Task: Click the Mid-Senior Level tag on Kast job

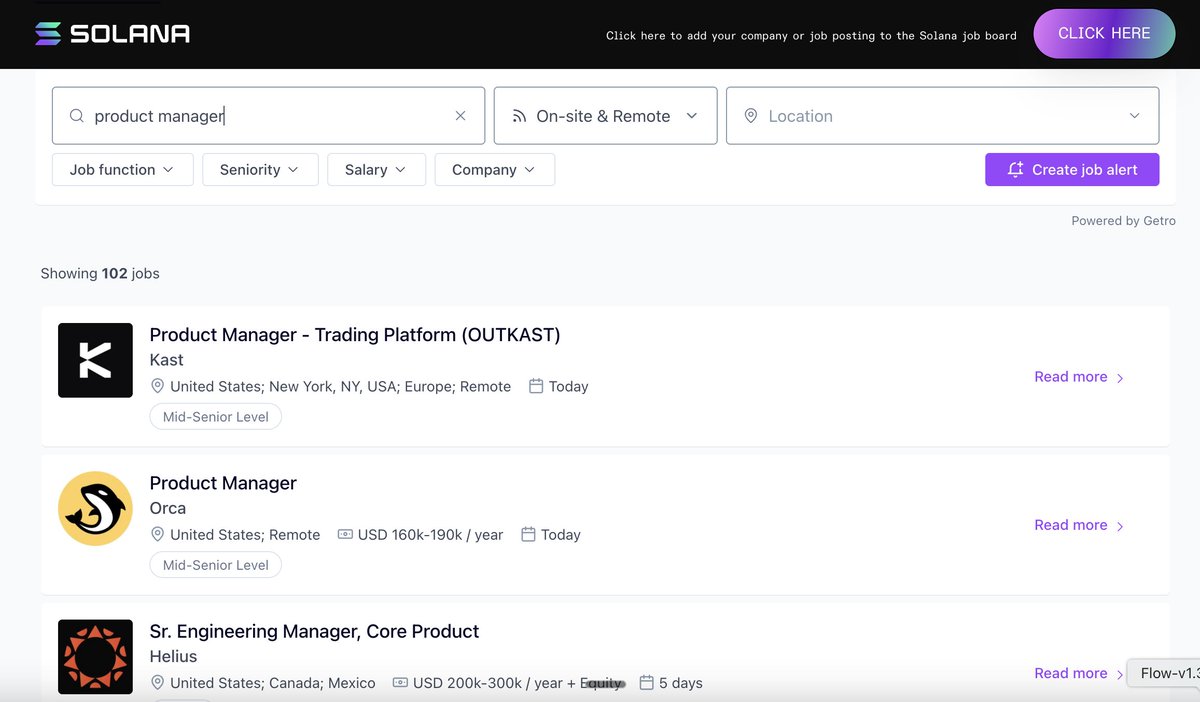Action: coord(216,417)
